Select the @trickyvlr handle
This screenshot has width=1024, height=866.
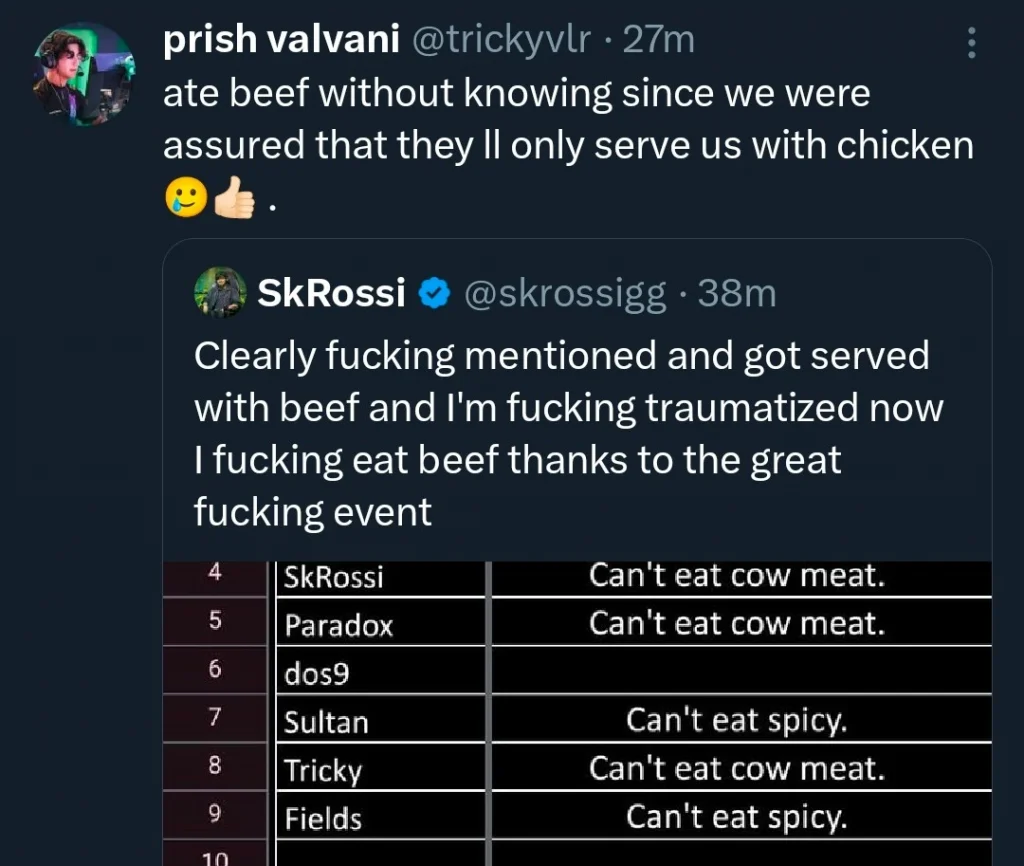498,40
